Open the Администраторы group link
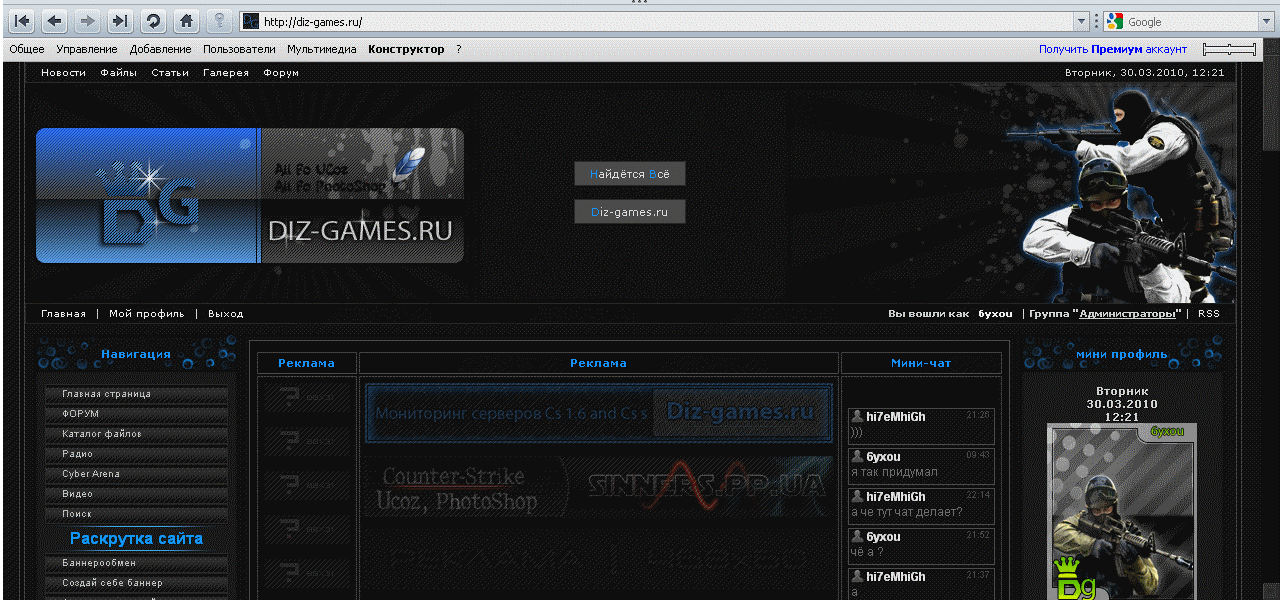Image resolution: width=1280 pixels, height=600 pixels. click(x=1127, y=314)
